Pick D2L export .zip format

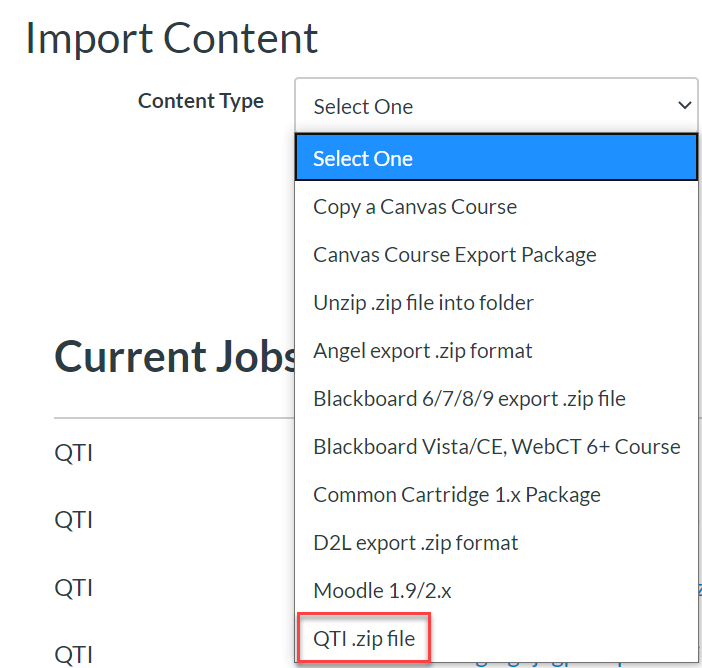click(x=416, y=543)
